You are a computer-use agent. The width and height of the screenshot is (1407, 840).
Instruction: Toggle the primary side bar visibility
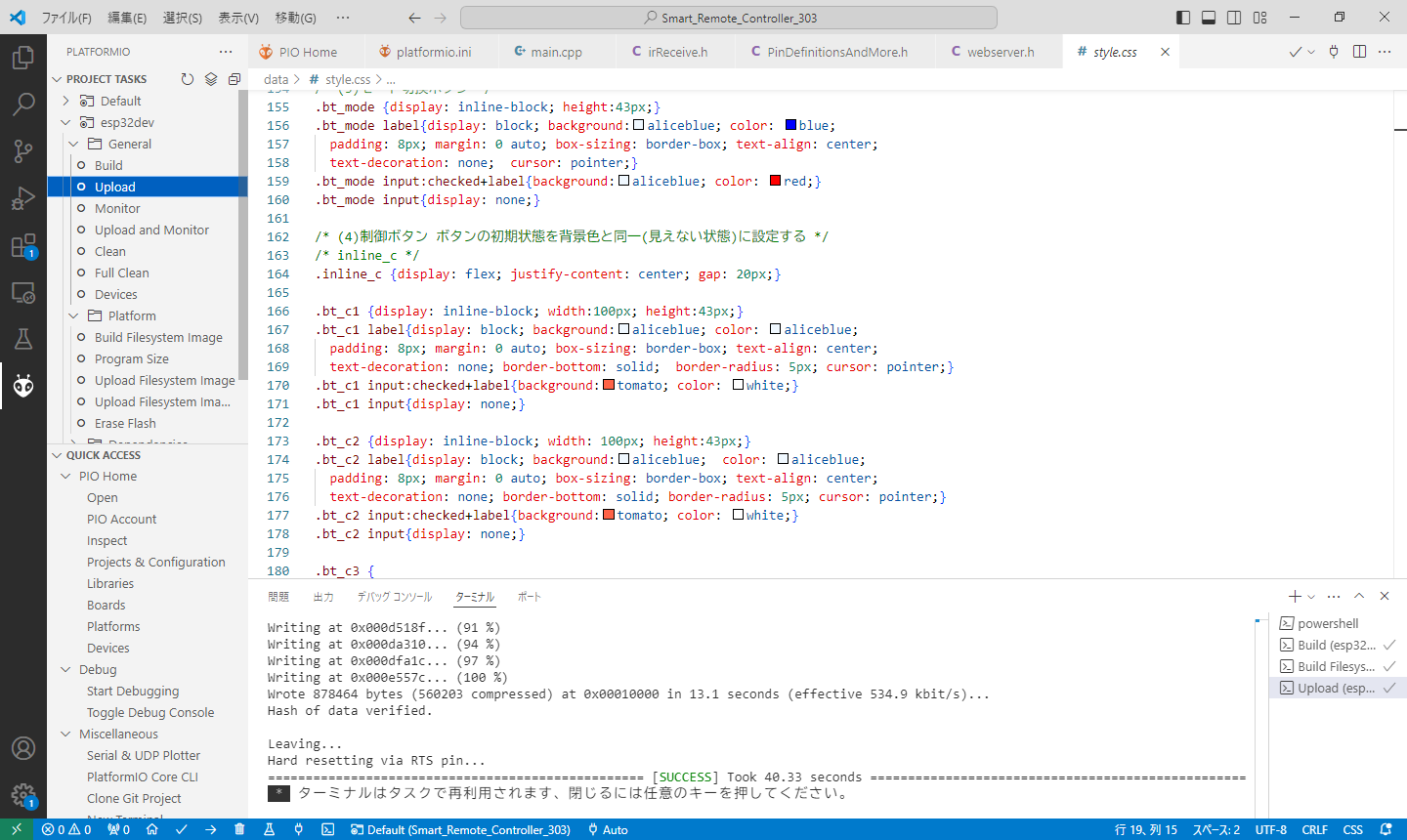[x=1183, y=18]
